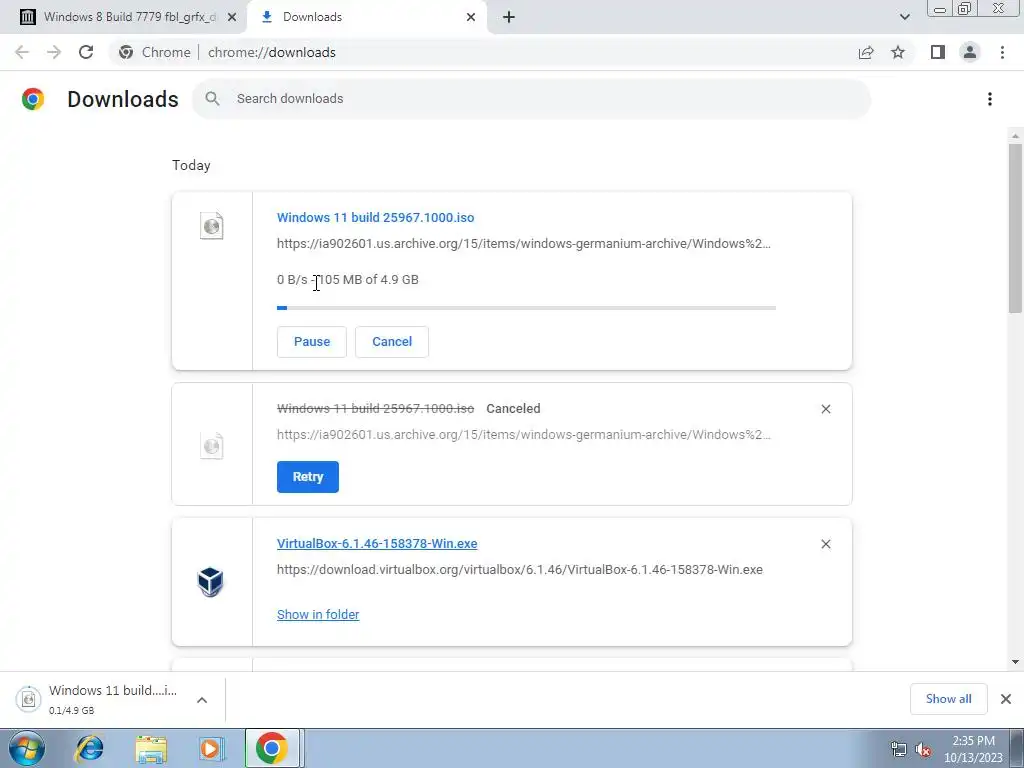This screenshot has width=1024, height=768.
Task: Select the Downloads tab
Action: point(368,17)
